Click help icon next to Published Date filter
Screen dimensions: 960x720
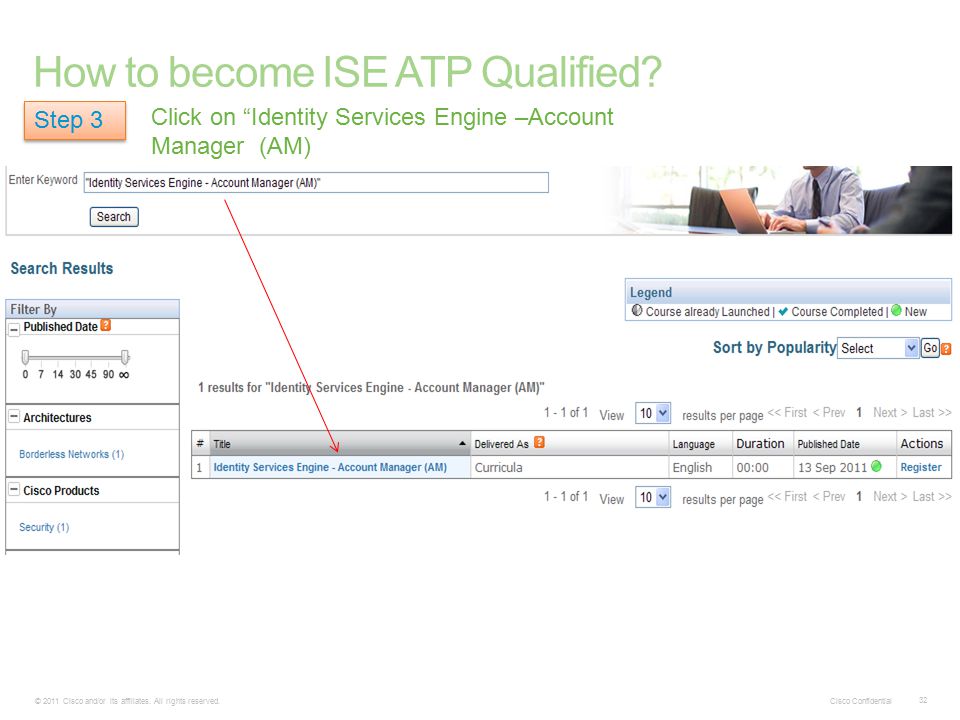coord(106,325)
